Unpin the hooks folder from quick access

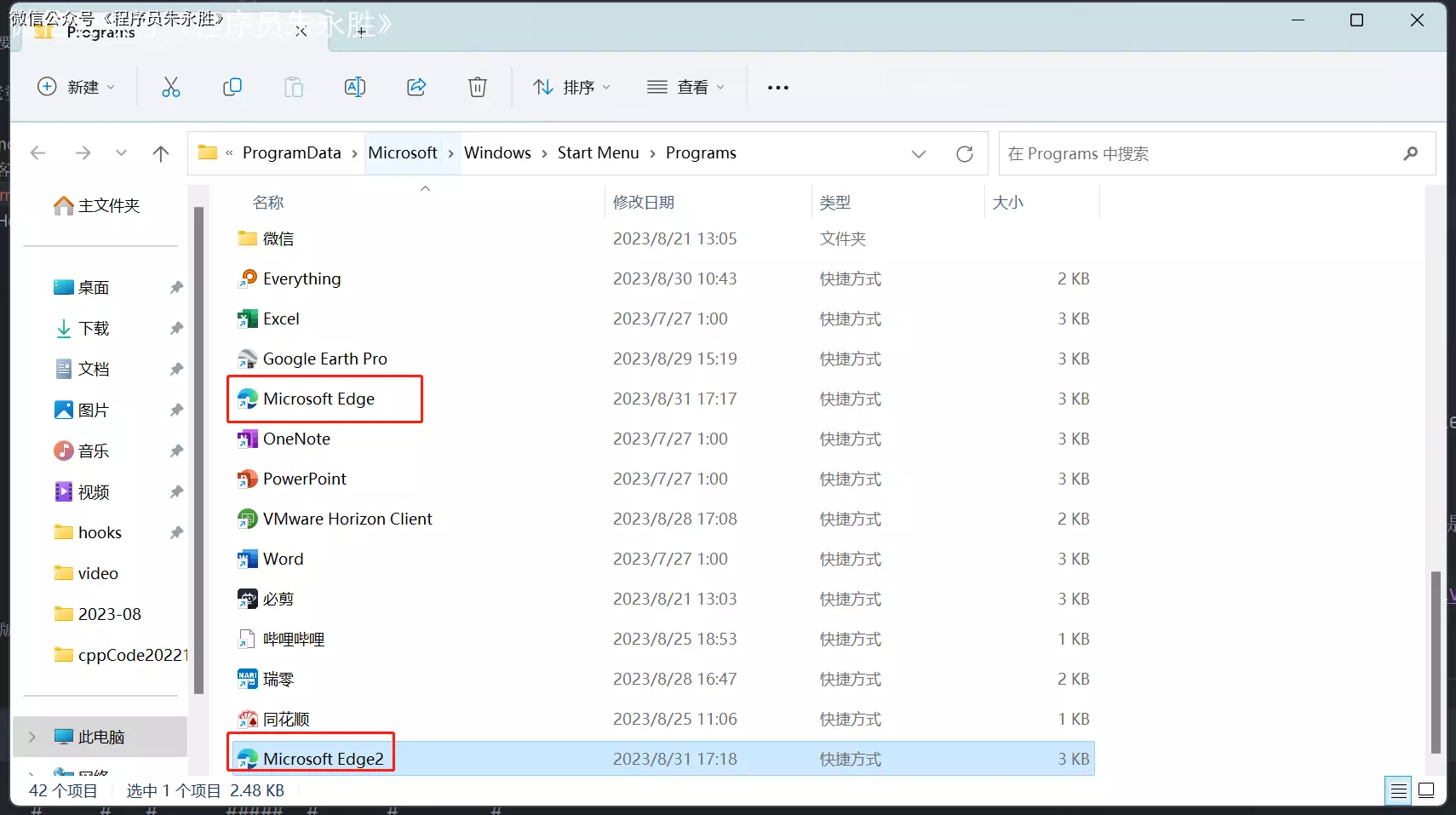pyautogui.click(x=176, y=532)
